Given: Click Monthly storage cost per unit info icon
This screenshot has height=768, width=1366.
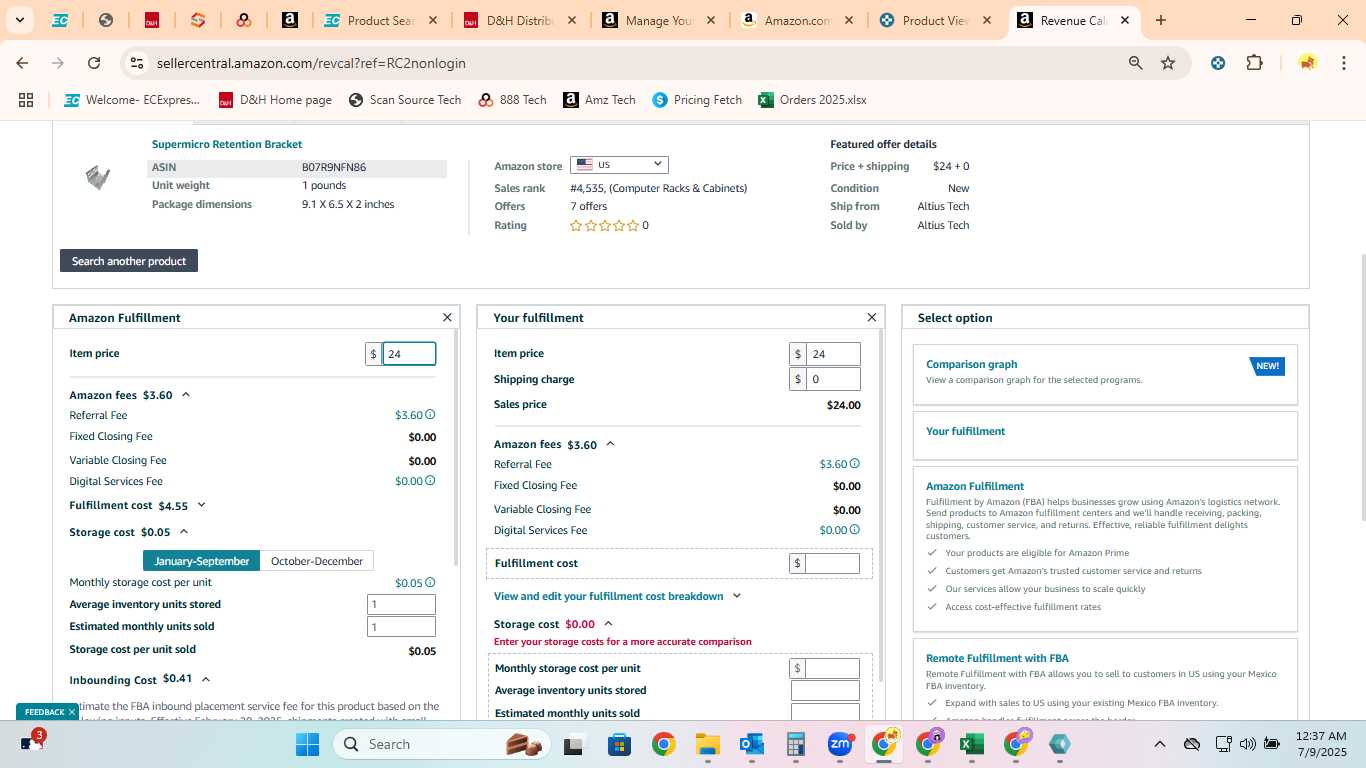Looking at the screenshot, I should tap(430, 583).
